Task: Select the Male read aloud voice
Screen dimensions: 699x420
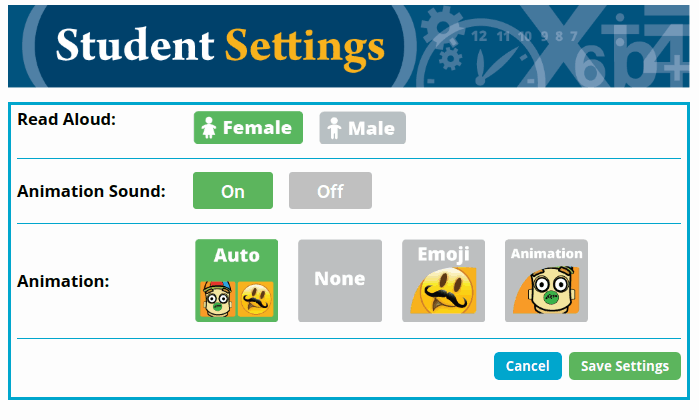Action: (362, 128)
